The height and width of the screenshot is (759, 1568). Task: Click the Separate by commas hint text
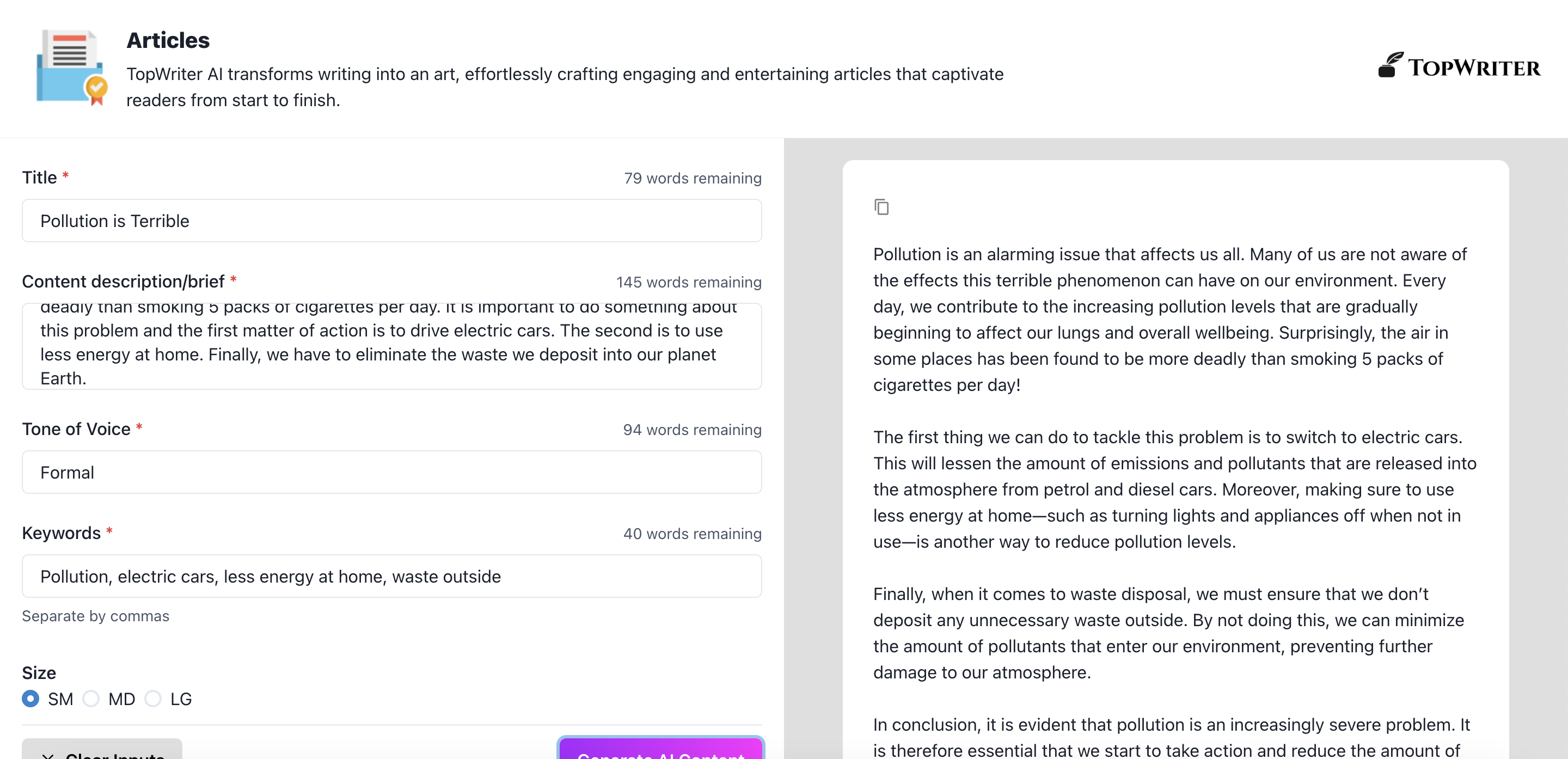click(x=96, y=616)
